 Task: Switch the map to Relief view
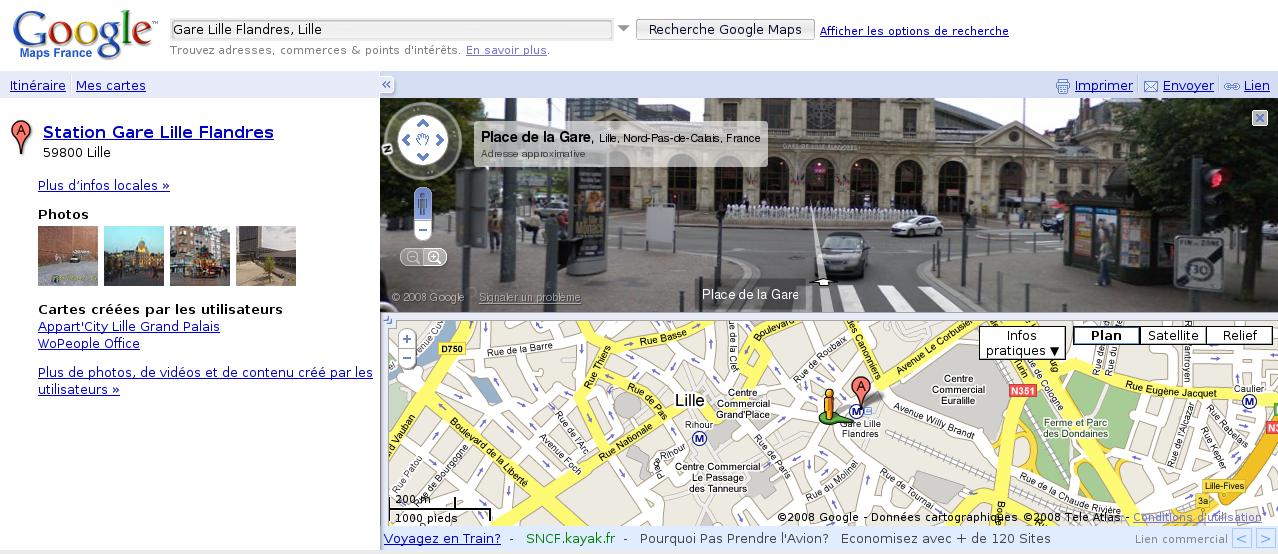1239,336
